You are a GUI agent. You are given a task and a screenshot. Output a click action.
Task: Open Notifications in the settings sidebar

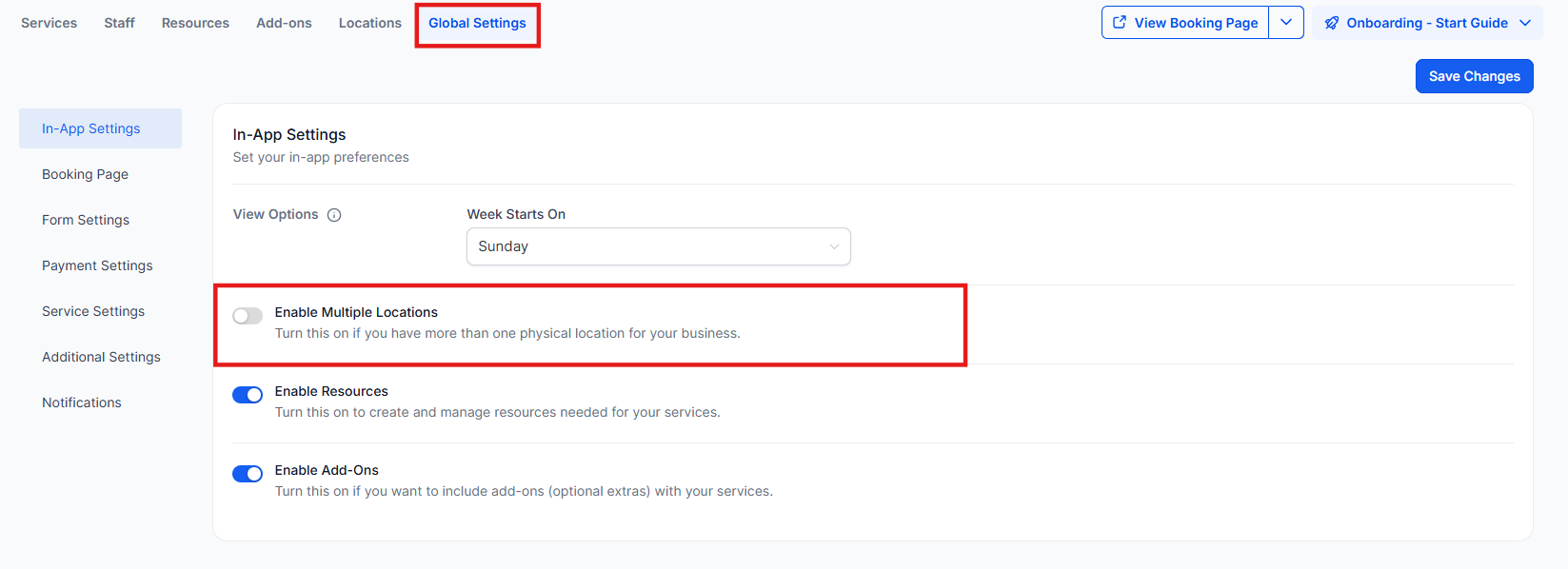pos(82,402)
